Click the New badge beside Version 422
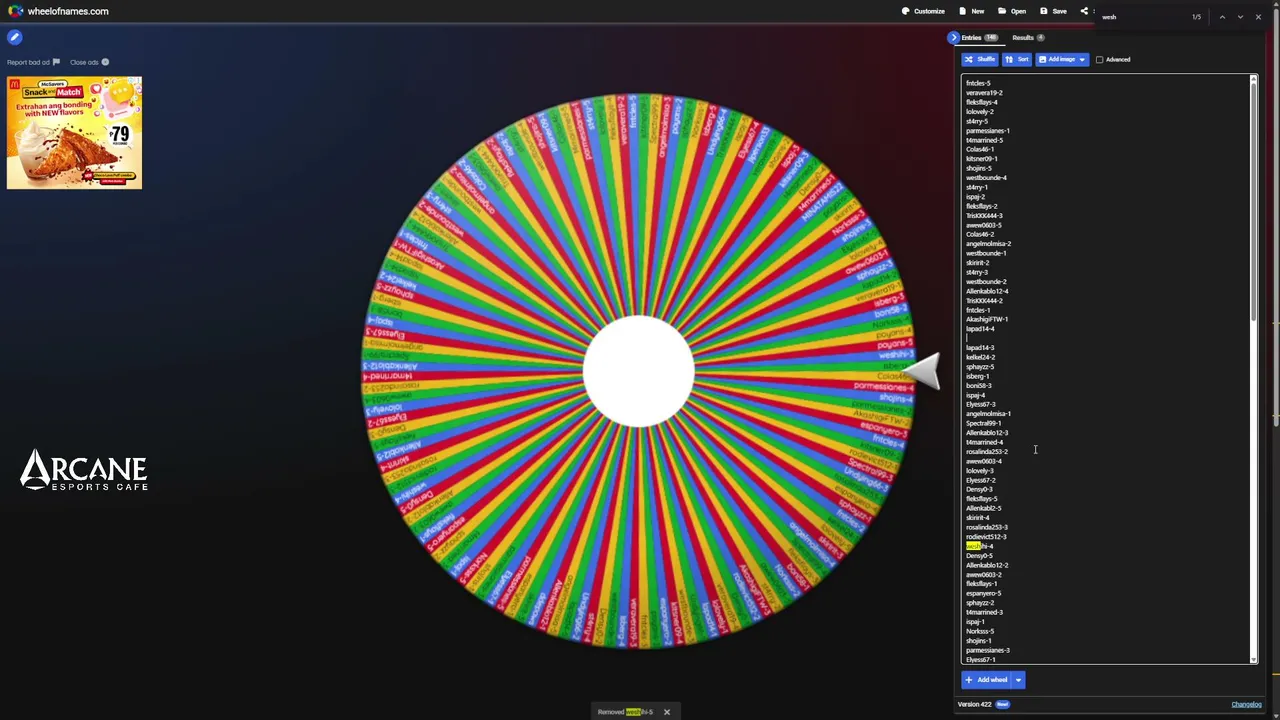 click(1002, 704)
